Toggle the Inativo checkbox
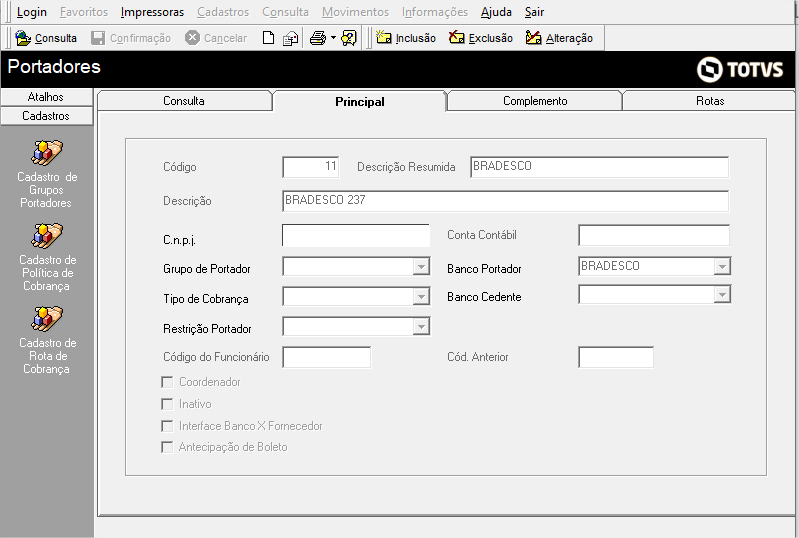 tap(167, 404)
